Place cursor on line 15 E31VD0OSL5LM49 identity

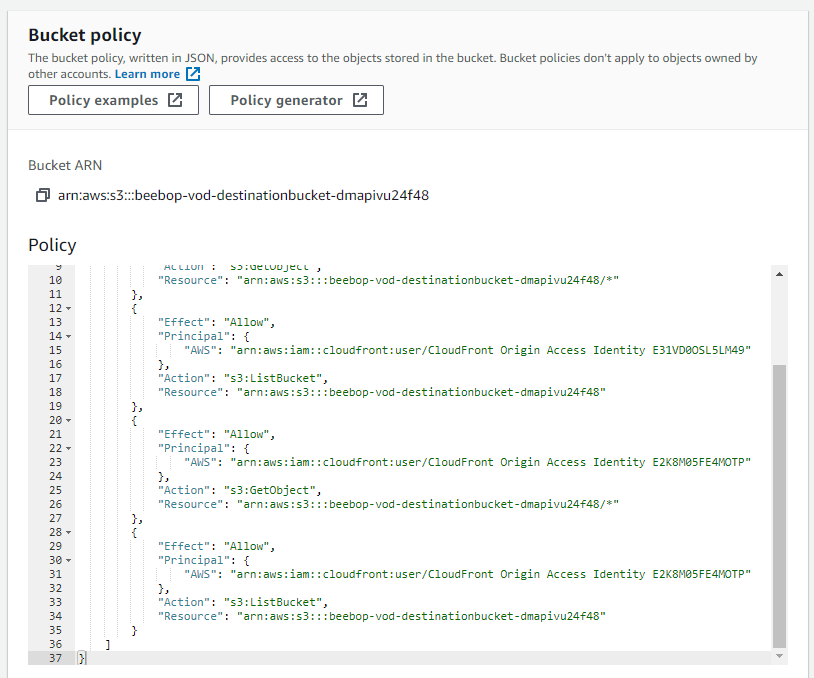[x=700, y=350]
